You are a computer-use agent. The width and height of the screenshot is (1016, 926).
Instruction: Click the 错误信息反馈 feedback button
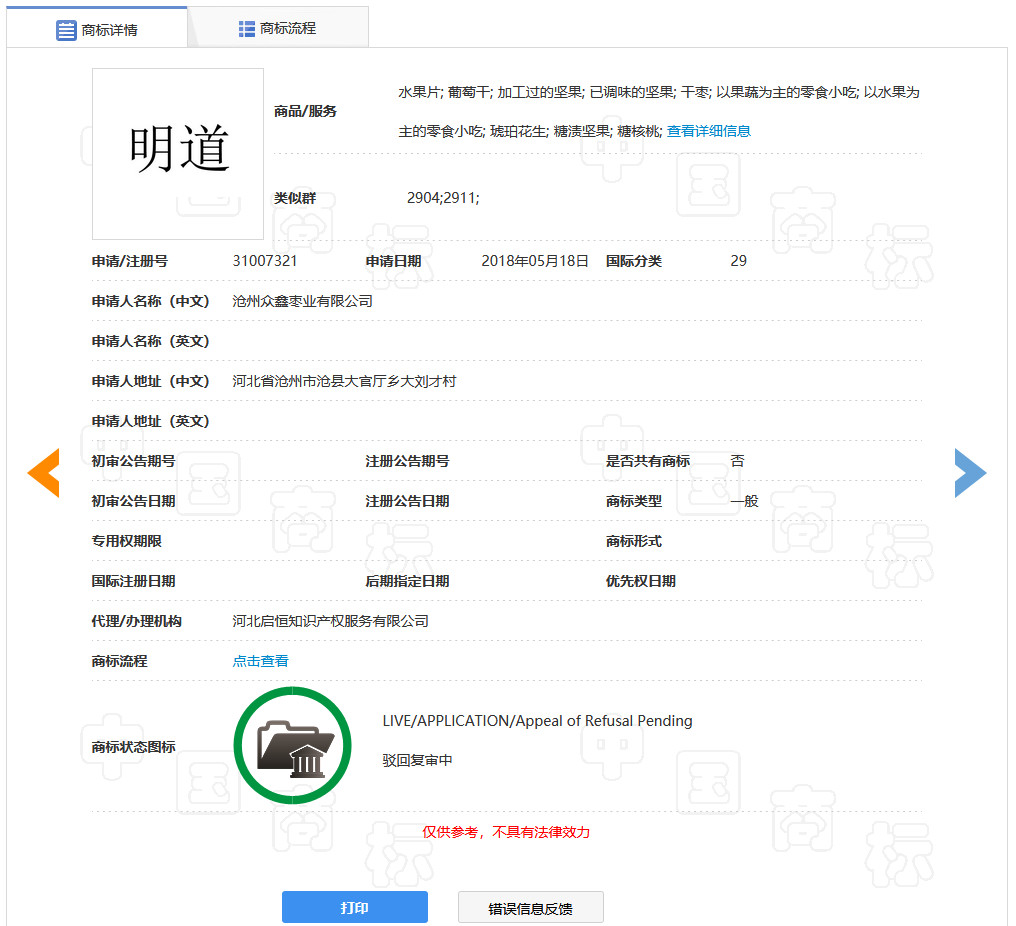pyautogui.click(x=530, y=906)
